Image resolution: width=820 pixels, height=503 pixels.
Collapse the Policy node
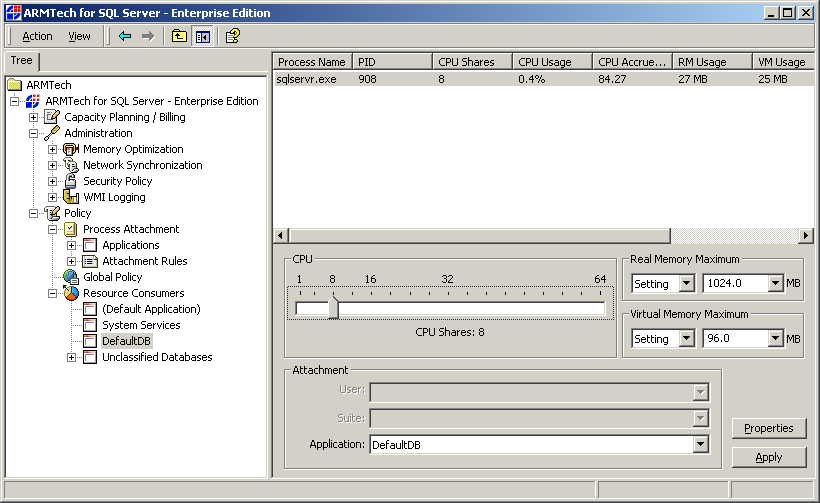[x=33, y=213]
